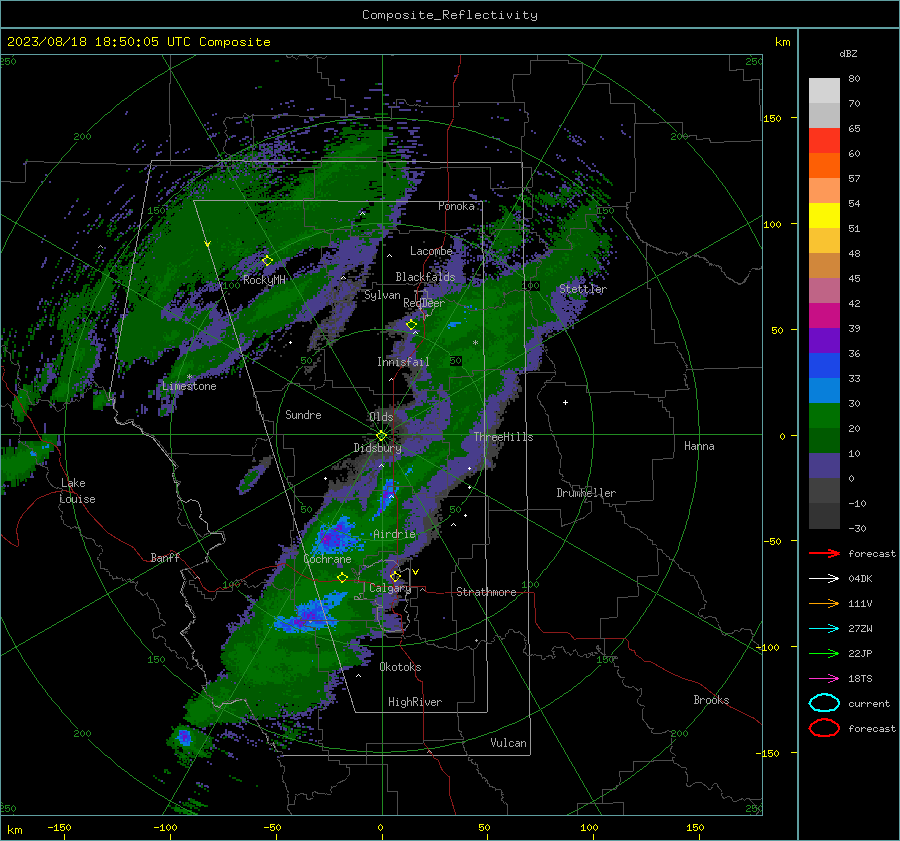Click the red forecast ellipse icon

[x=824, y=728]
